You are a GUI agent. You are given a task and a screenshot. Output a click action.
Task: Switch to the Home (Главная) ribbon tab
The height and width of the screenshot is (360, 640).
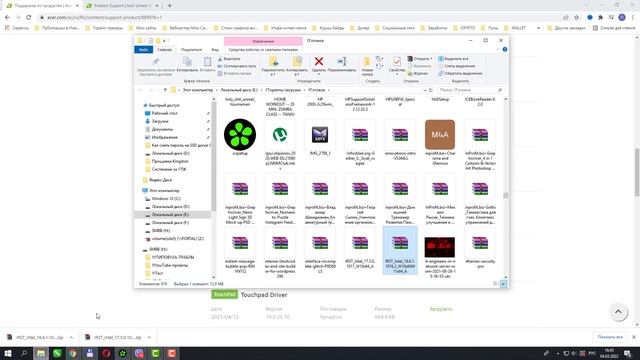(x=165, y=50)
